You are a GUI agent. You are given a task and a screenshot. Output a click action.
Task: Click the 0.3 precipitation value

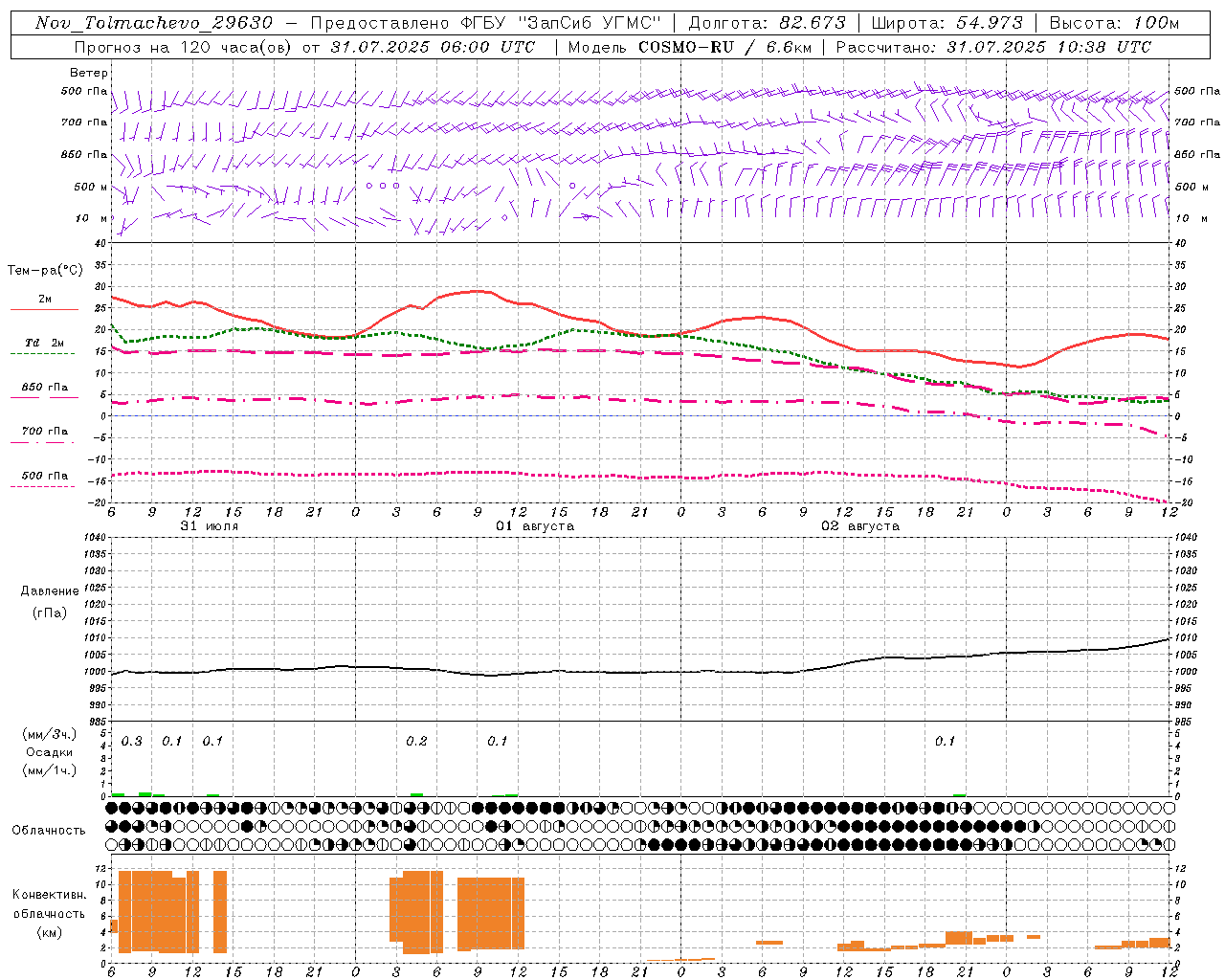pyautogui.click(x=132, y=741)
